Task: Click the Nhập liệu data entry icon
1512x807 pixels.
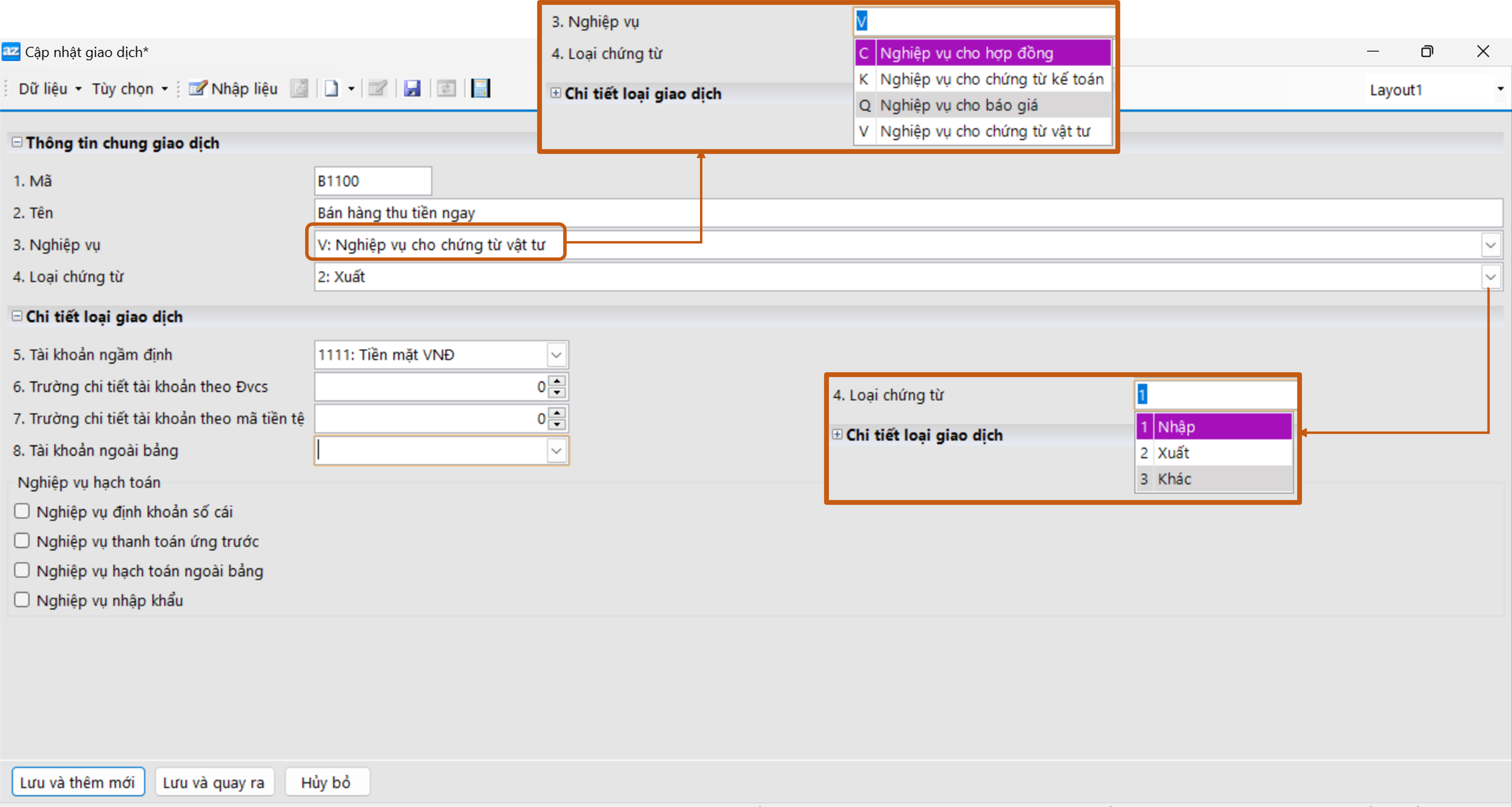Action: click(x=198, y=89)
